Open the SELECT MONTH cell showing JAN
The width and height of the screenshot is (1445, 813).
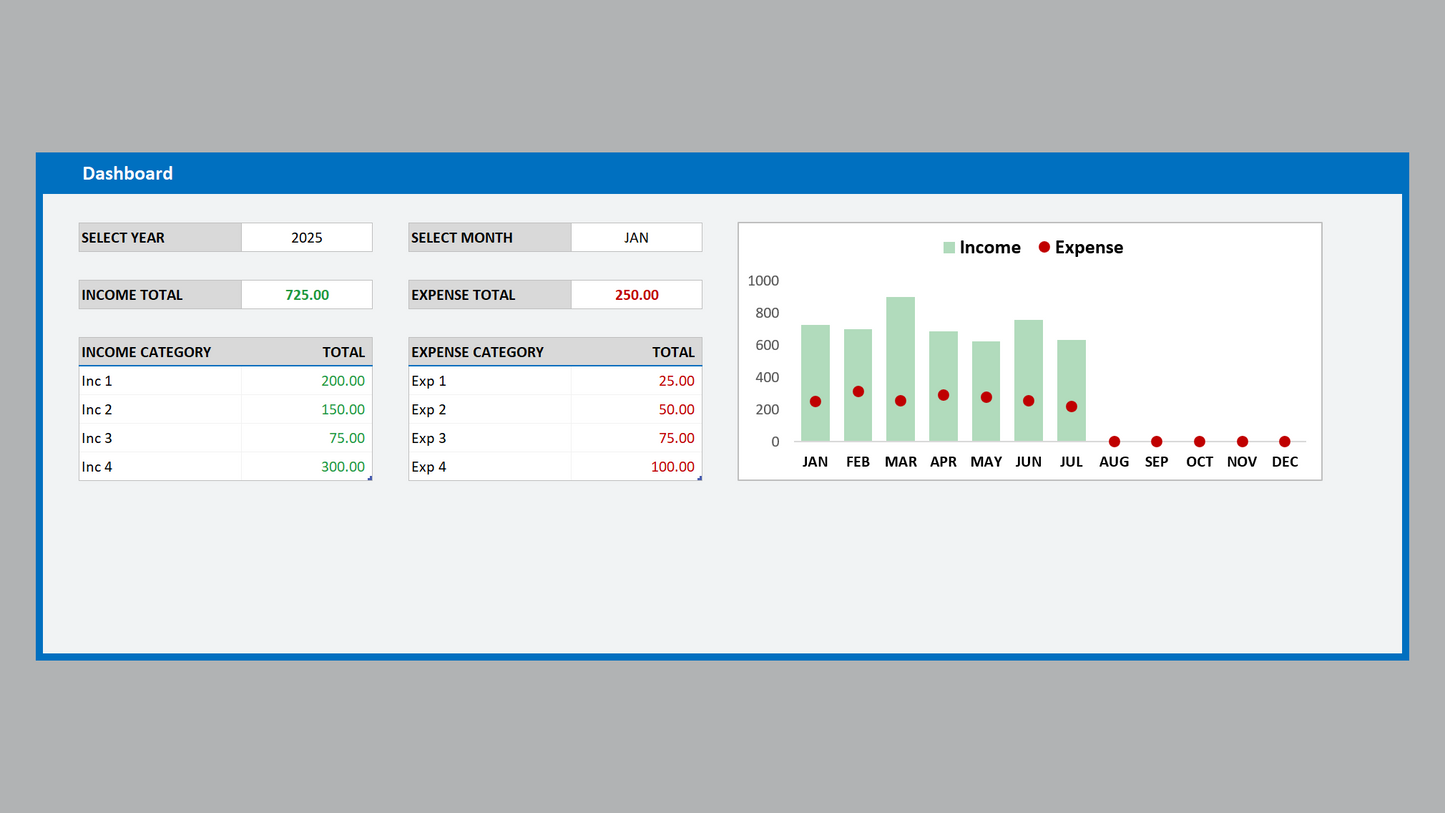click(x=636, y=237)
